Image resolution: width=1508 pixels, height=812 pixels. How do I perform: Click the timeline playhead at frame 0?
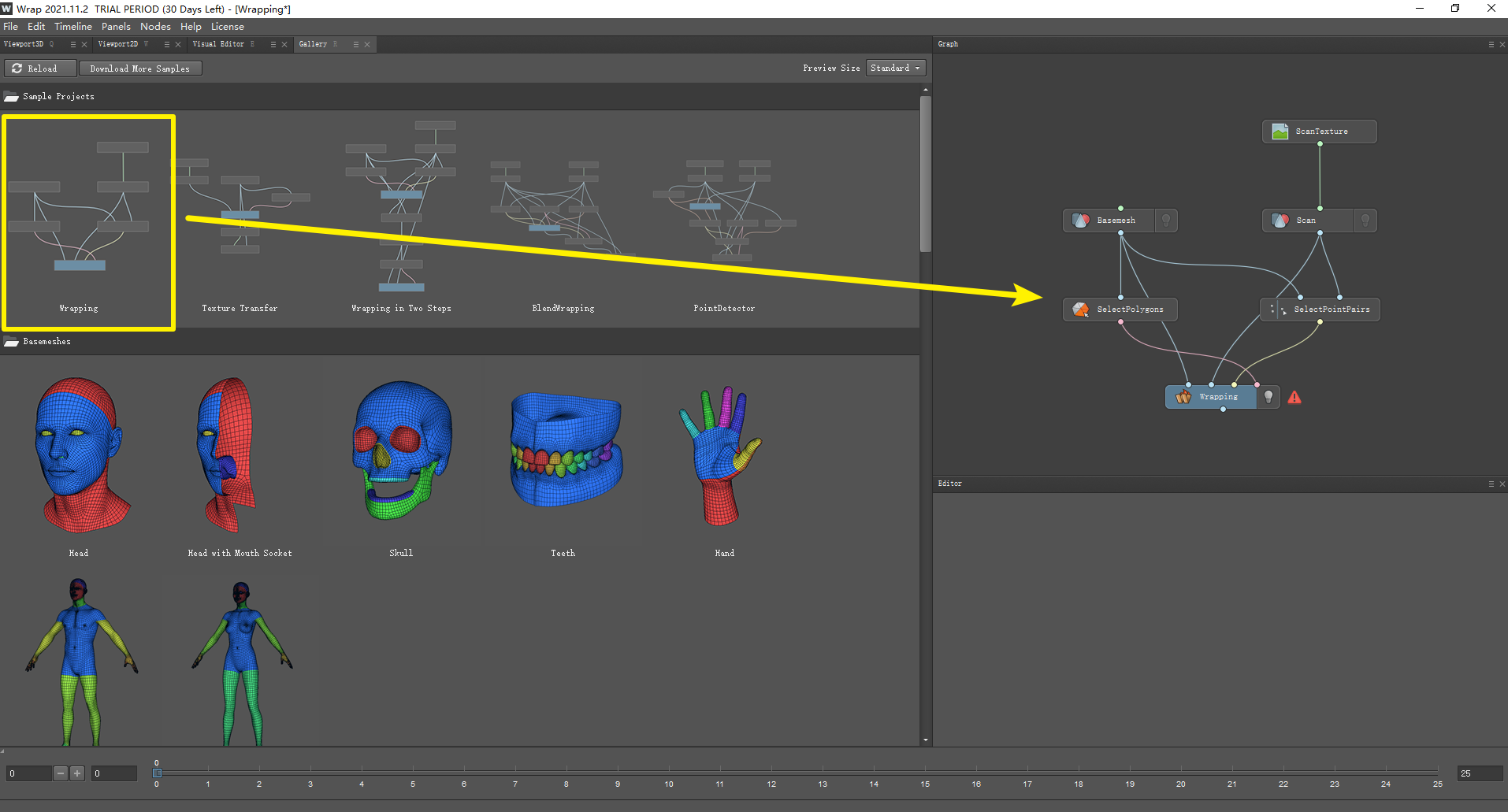click(157, 773)
